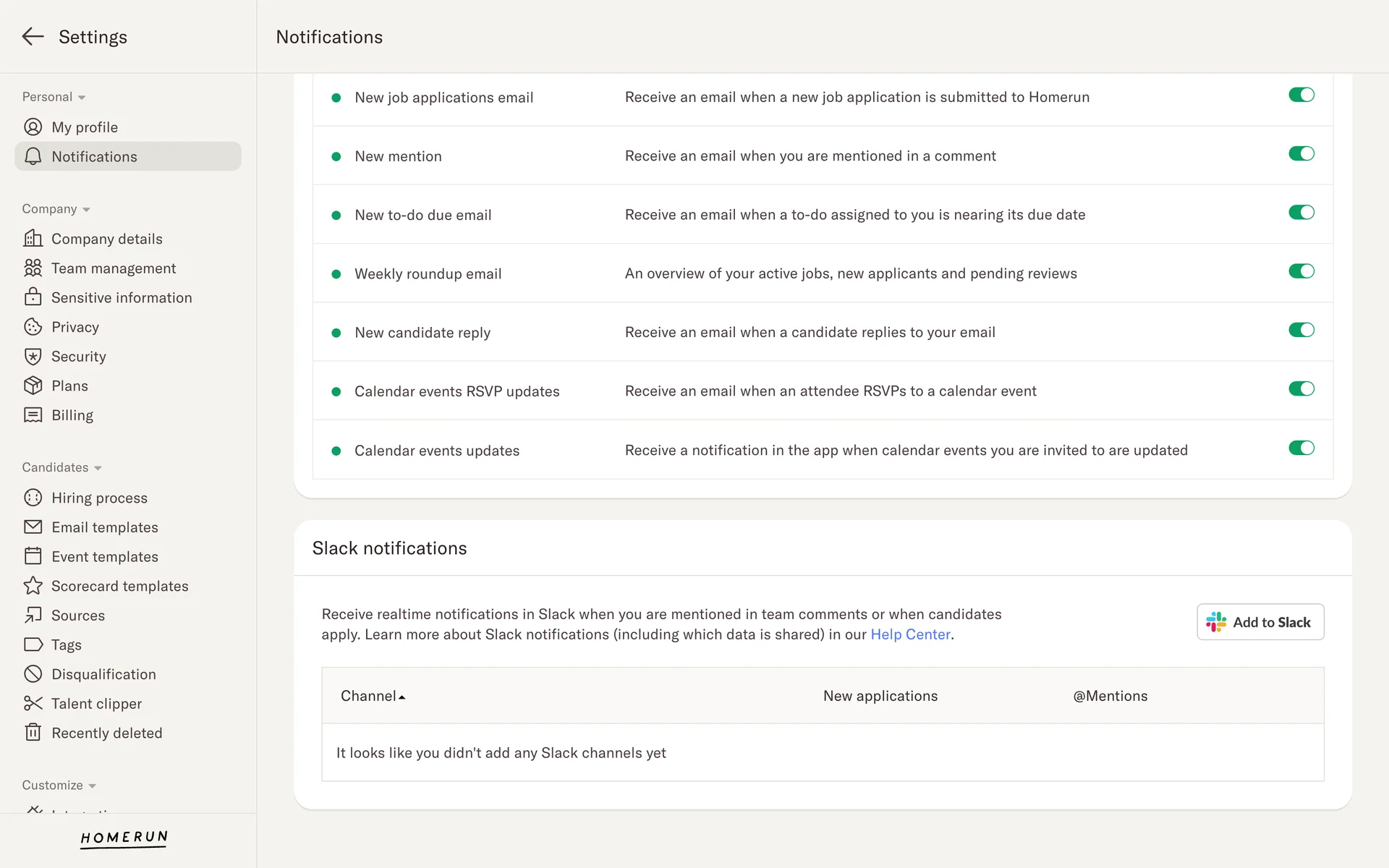Click the Plans box icon
This screenshot has height=868, width=1389.
point(33,386)
